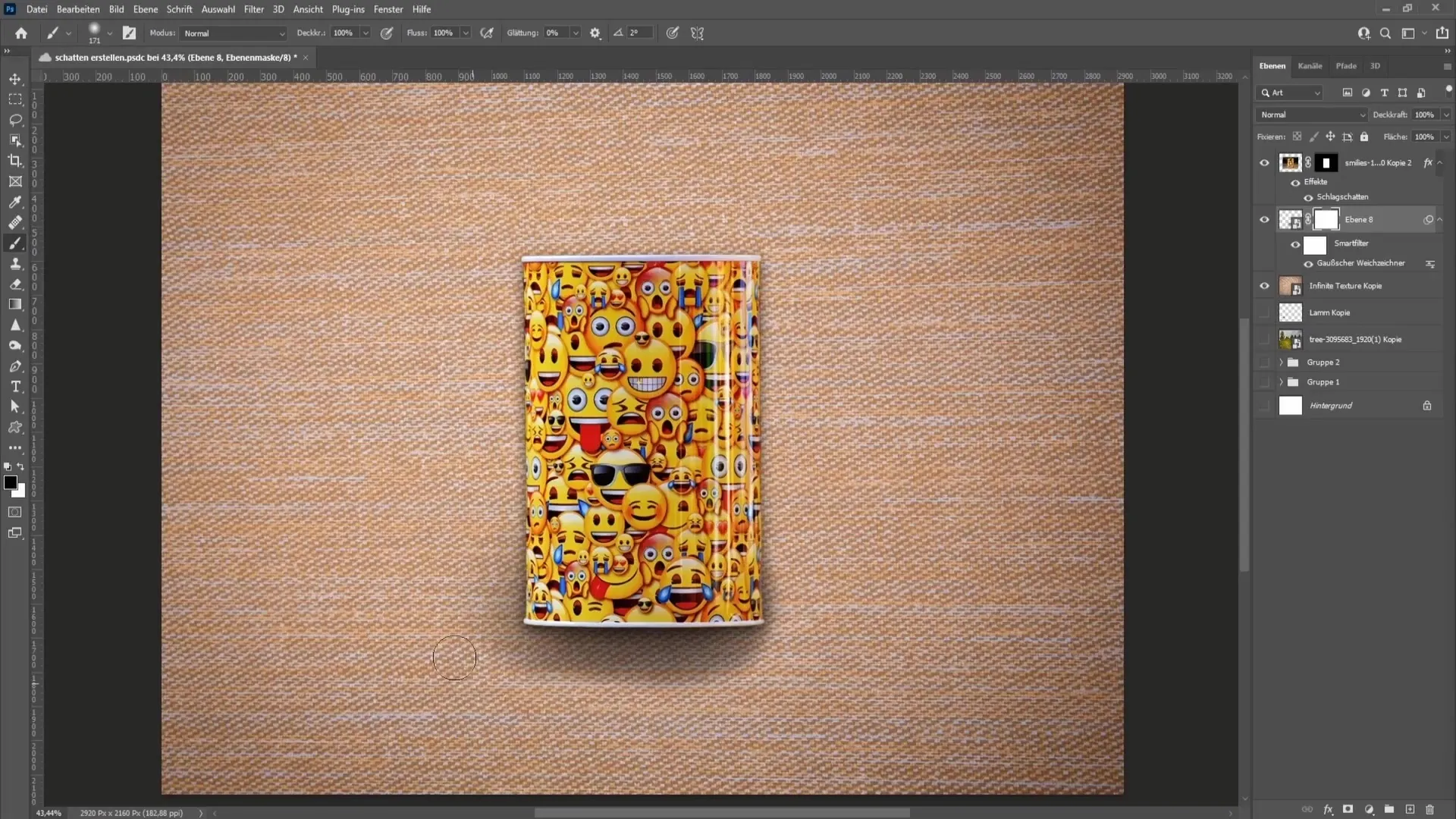Select the Move tool
Screen dimensions: 1456x819
point(15,78)
